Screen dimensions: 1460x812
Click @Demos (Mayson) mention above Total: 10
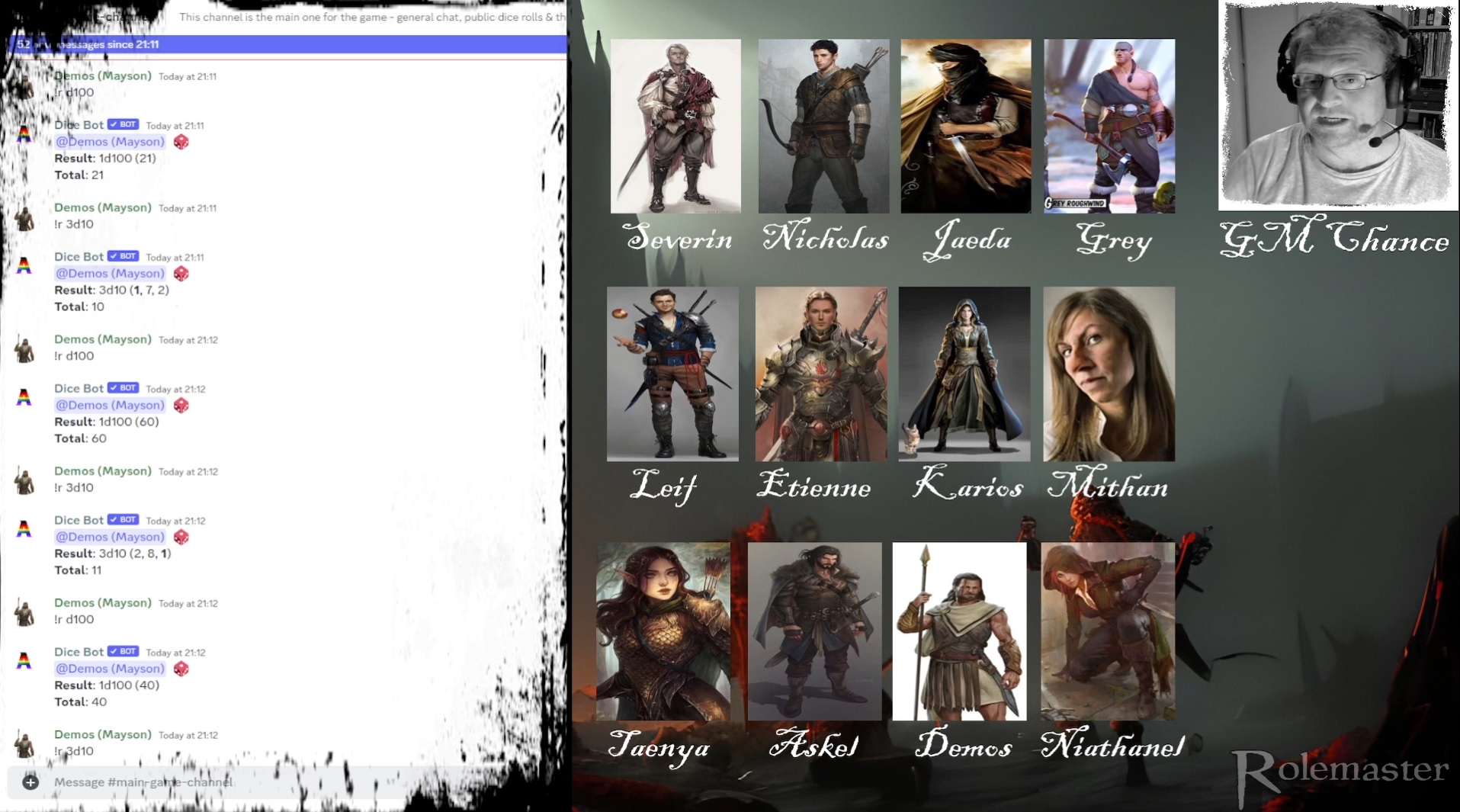tap(110, 274)
